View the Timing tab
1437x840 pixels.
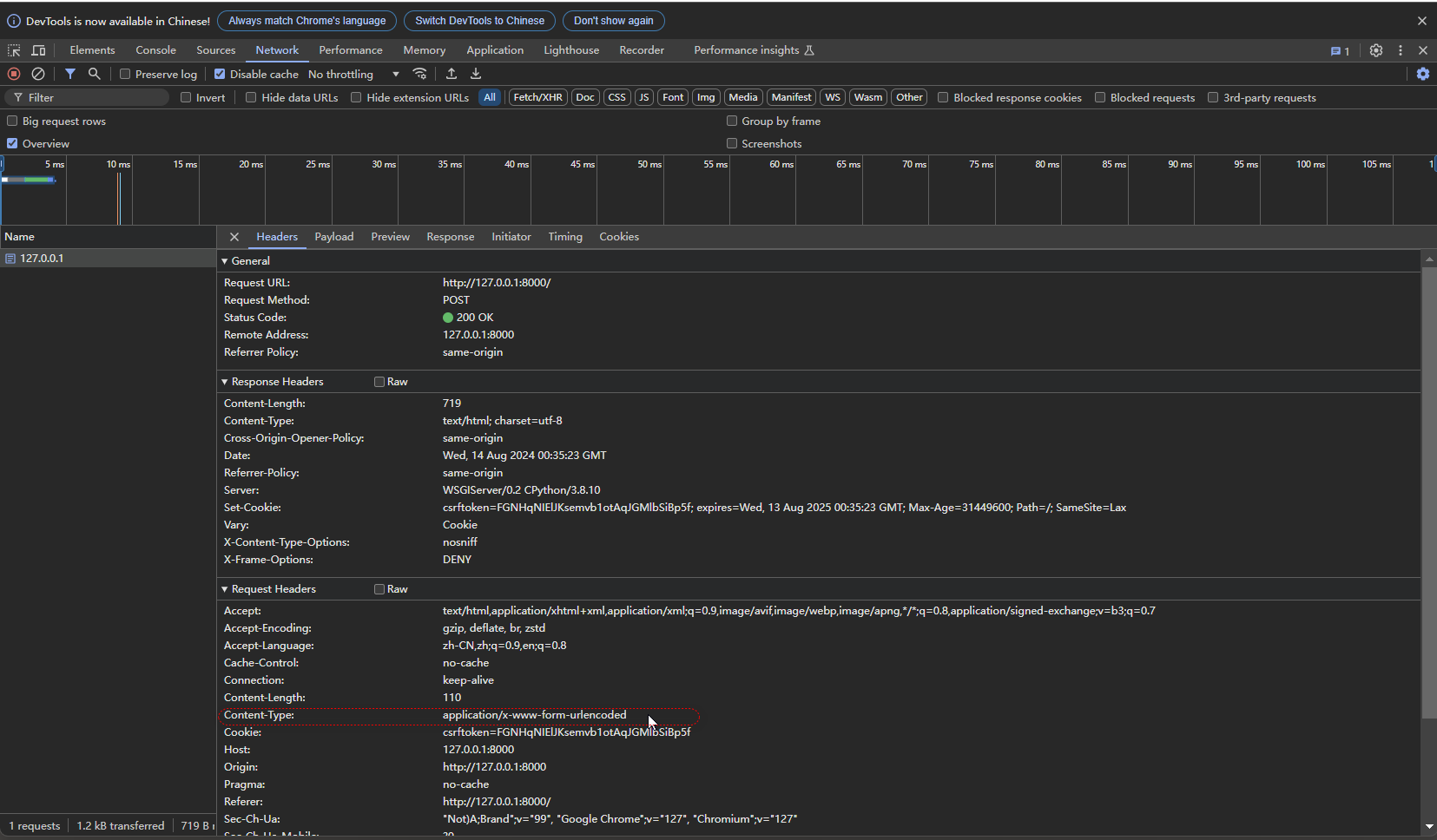(x=565, y=237)
